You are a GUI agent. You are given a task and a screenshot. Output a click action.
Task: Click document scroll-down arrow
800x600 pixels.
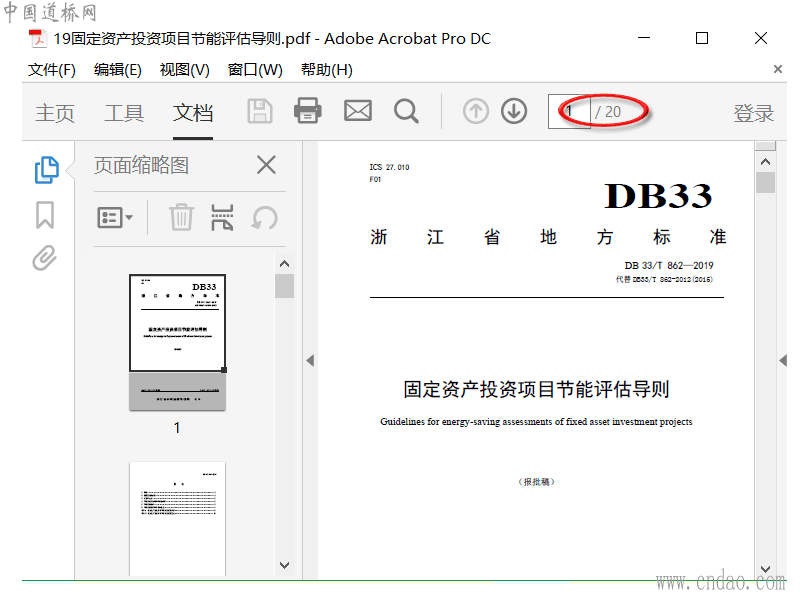[765, 569]
